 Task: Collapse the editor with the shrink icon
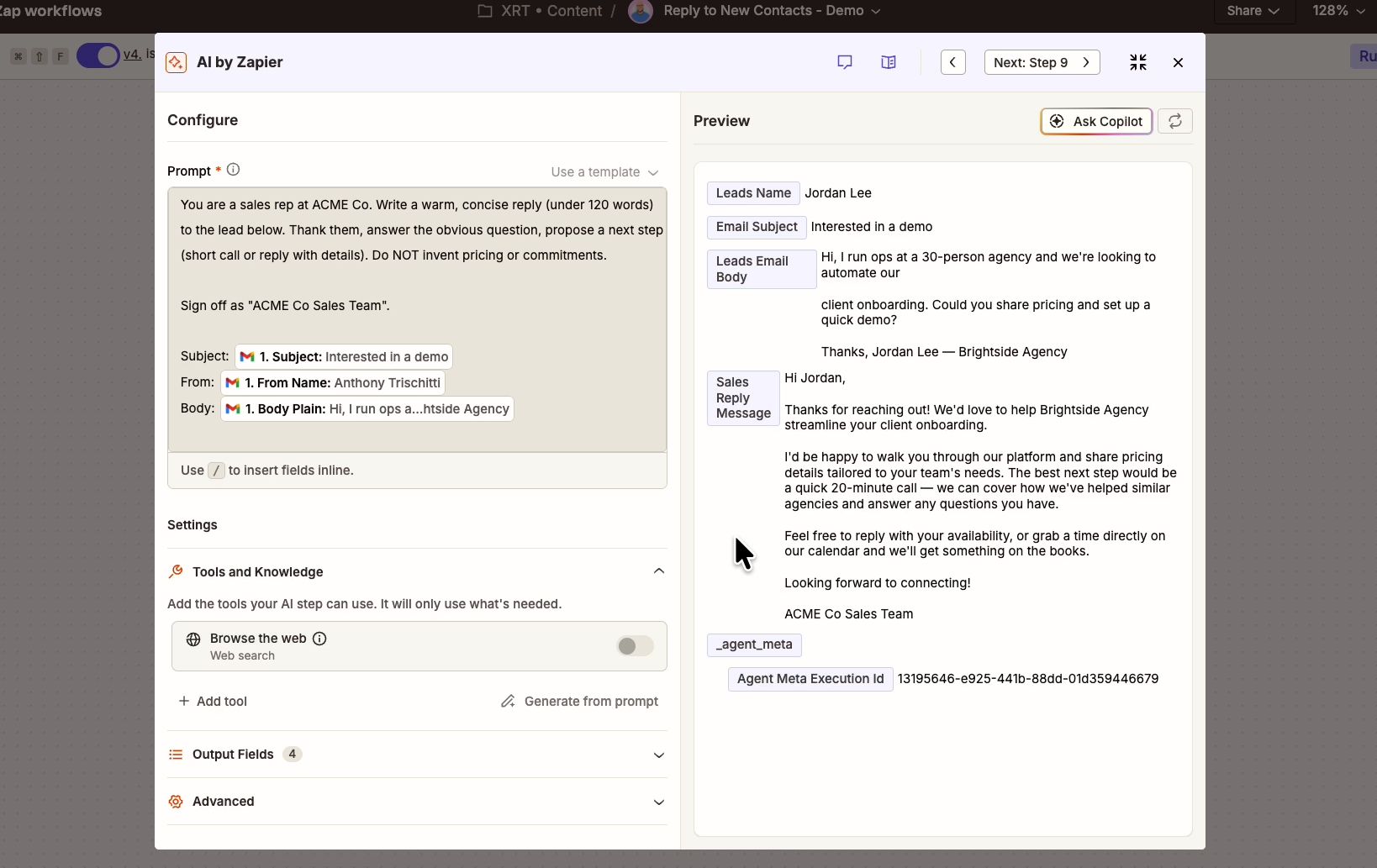point(1138,62)
